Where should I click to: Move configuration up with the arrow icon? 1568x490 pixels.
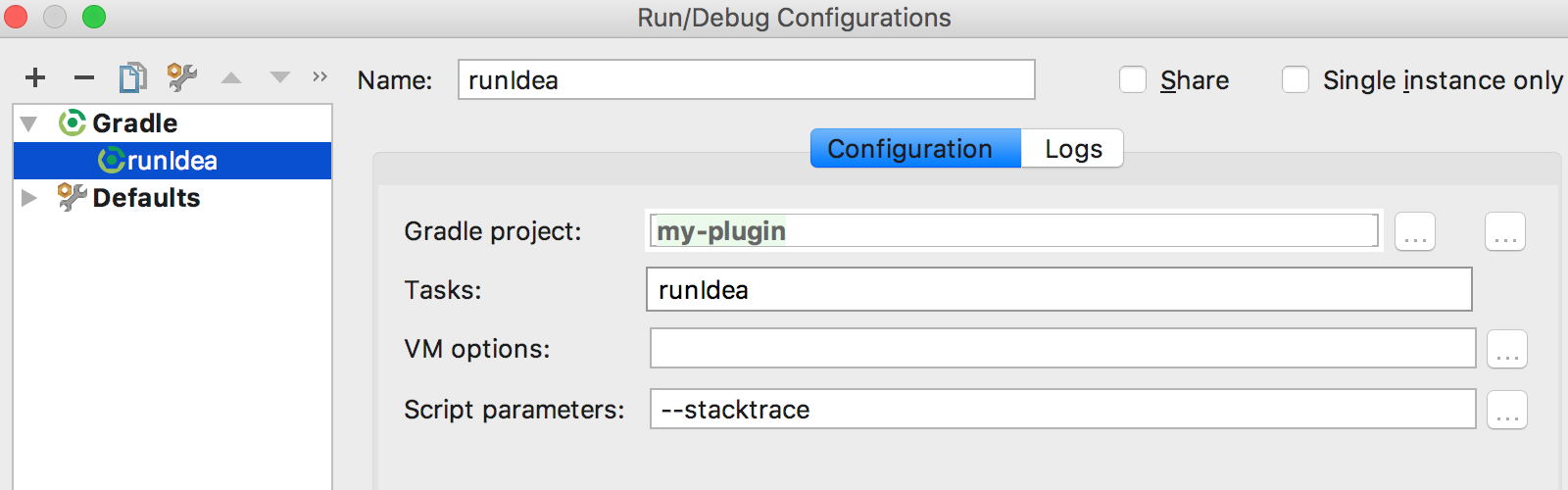click(231, 77)
